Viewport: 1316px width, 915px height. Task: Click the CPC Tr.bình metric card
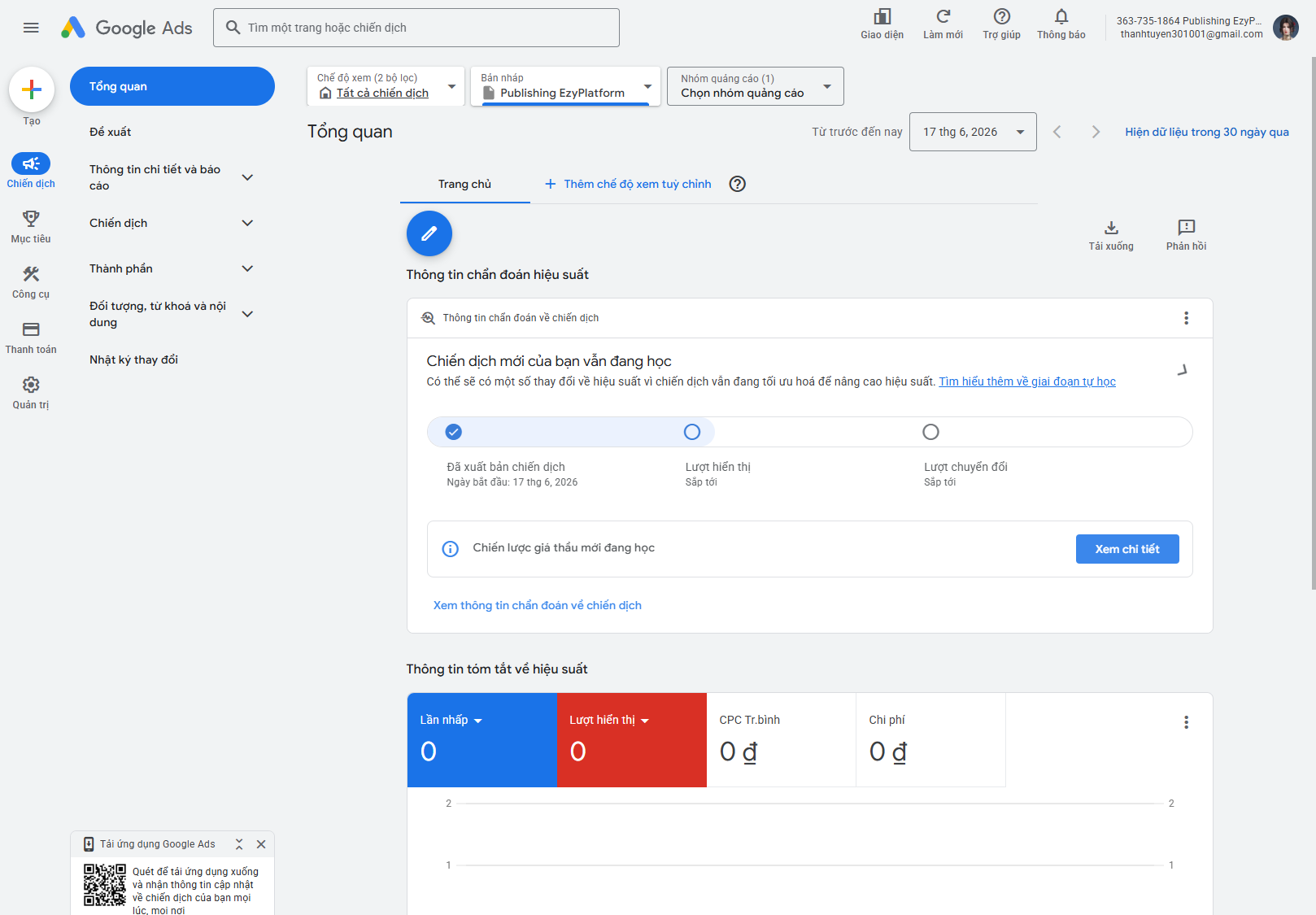click(x=782, y=740)
